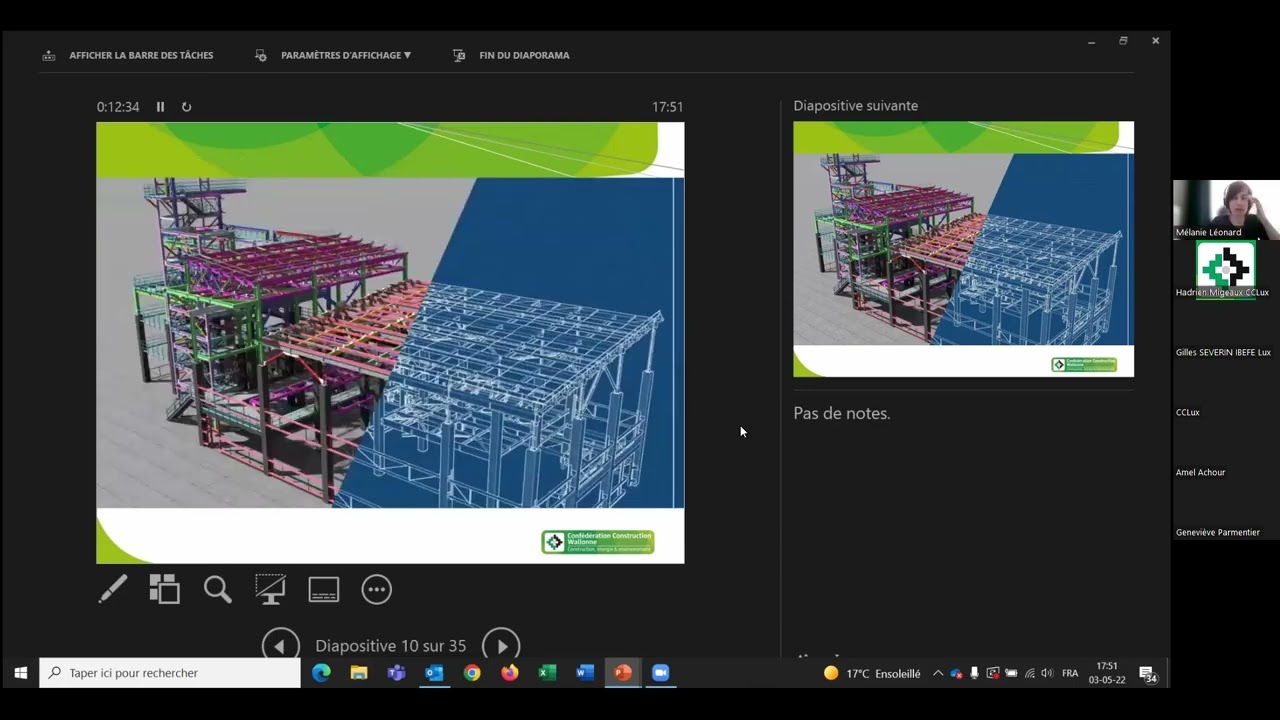The height and width of the screenshot is (720, 1280).
Task: Pause the presentation timer
Action: click(x=160, y=107)
